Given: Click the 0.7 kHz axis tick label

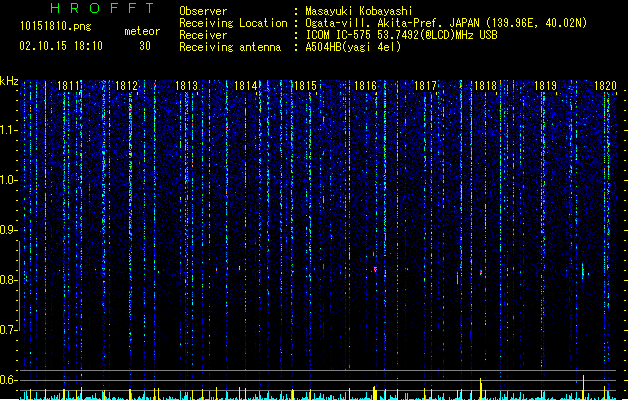Looking at the screenshot, I should click(8, 330).
